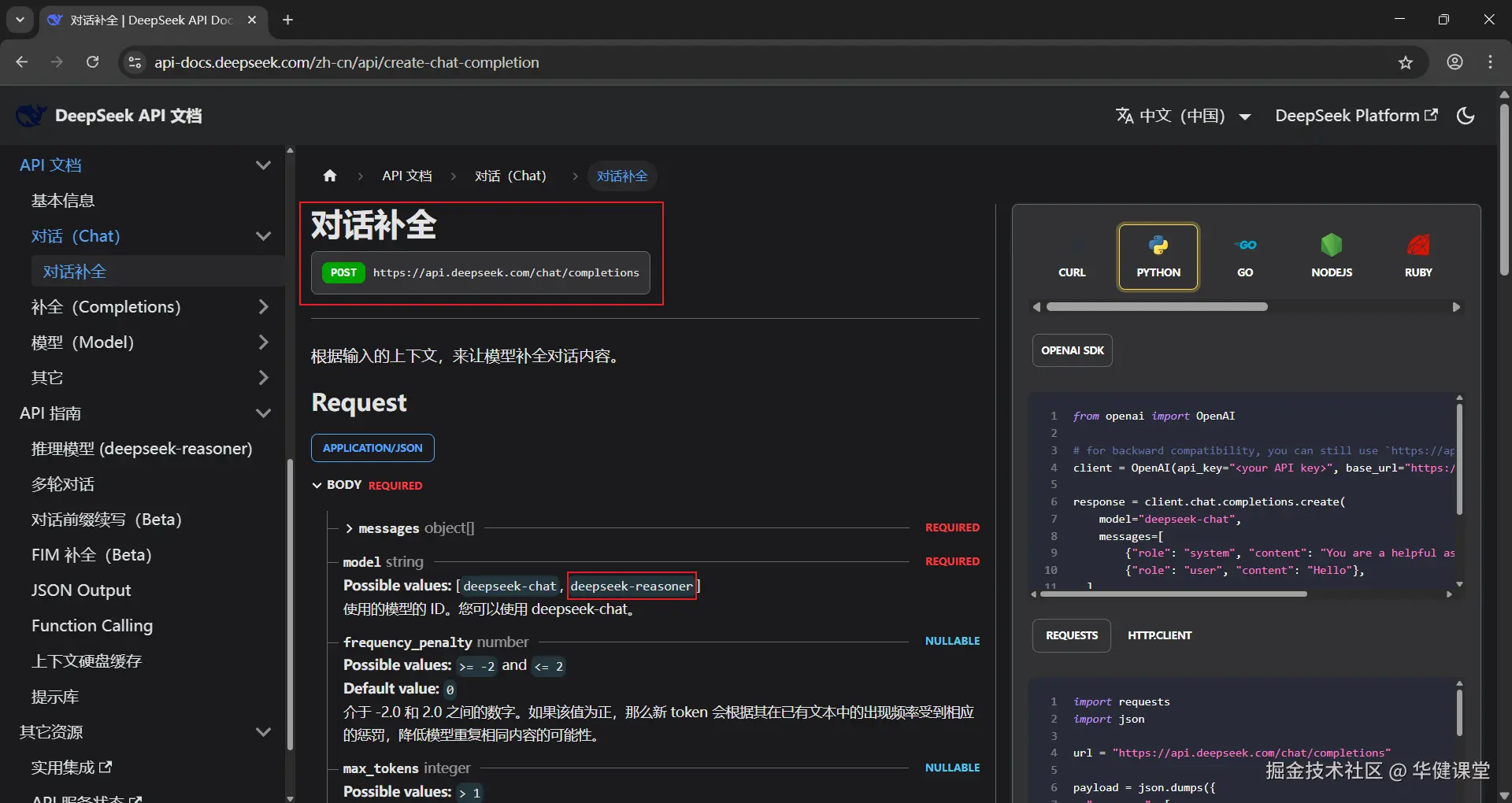The width and height of the screenshot is (1512, 803).
Task: Open 多轮对话 guide
Action: click(63, 484)
